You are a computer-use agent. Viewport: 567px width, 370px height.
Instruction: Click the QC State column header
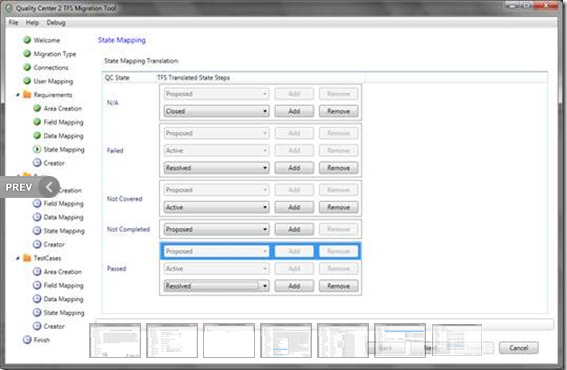(117, 77)
